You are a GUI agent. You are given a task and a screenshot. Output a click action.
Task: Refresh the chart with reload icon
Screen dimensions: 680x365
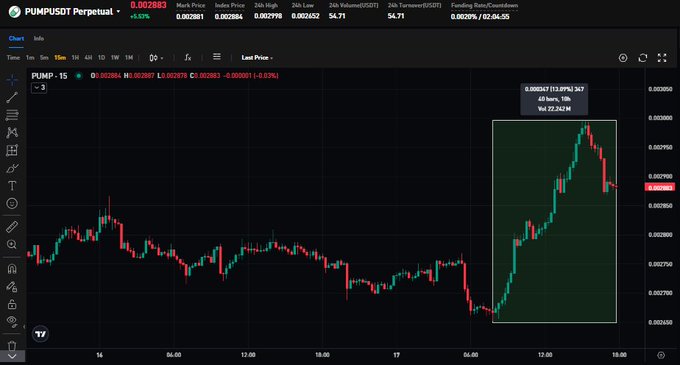coord(643,58)
